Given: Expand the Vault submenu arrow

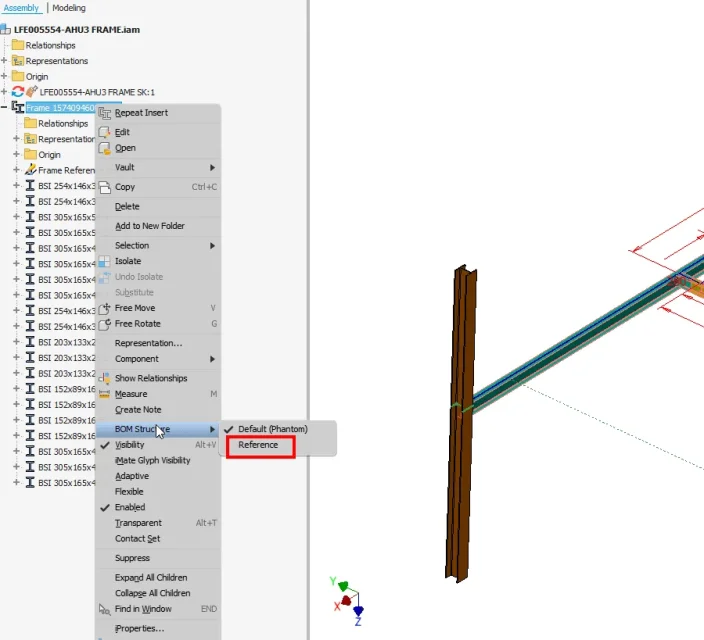Looking at the screenshot, I should [x=212, y=168].
